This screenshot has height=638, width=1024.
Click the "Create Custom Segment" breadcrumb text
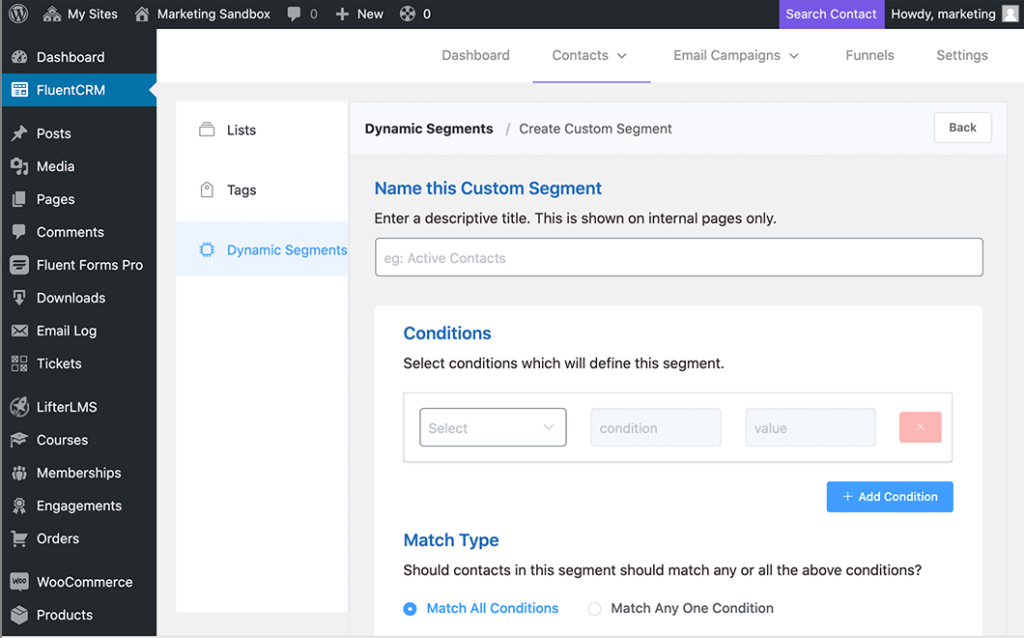[596, 129]
